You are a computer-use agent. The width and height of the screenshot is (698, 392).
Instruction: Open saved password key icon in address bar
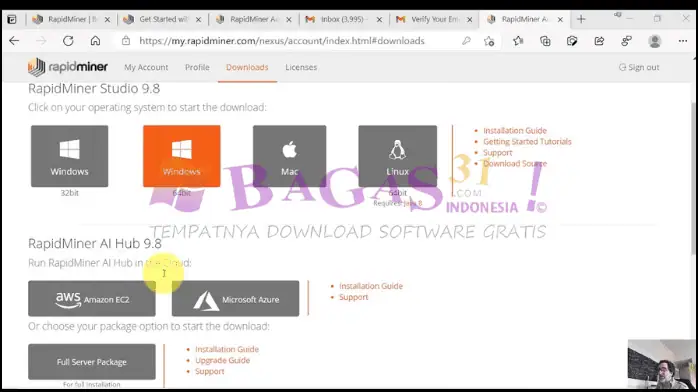466,41
